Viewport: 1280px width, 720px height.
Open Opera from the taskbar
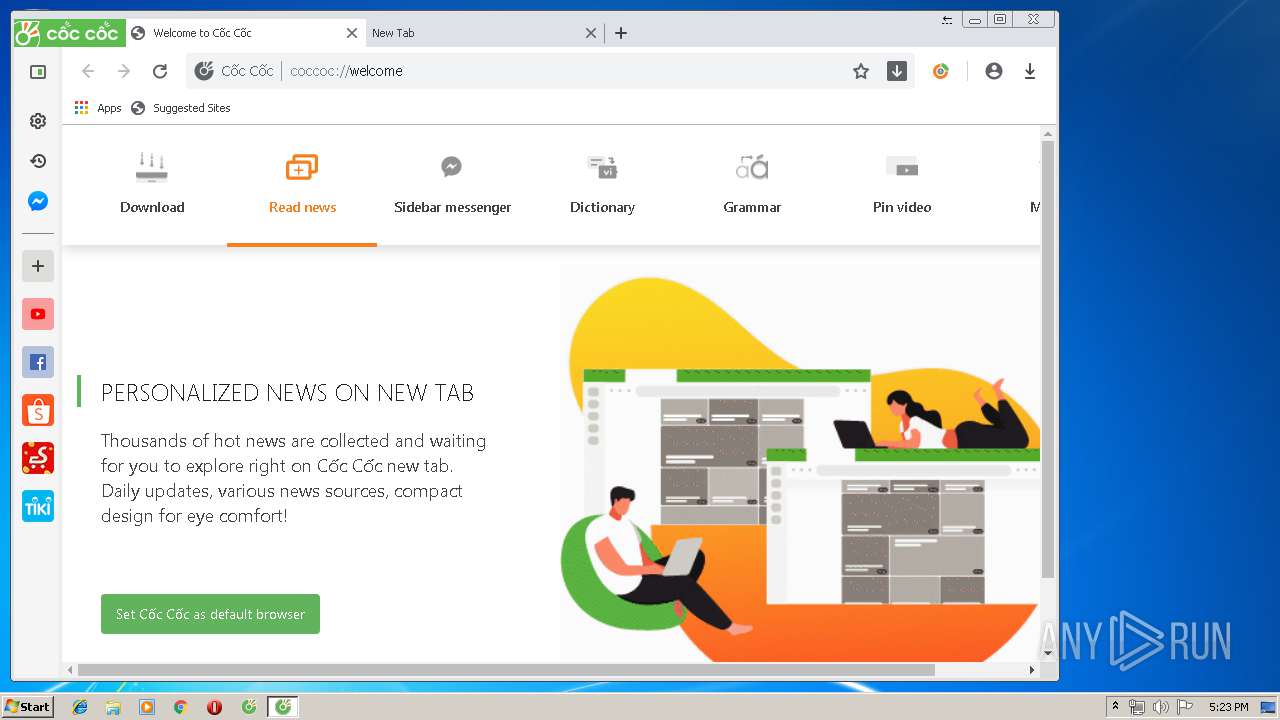[x=214, y=707]
